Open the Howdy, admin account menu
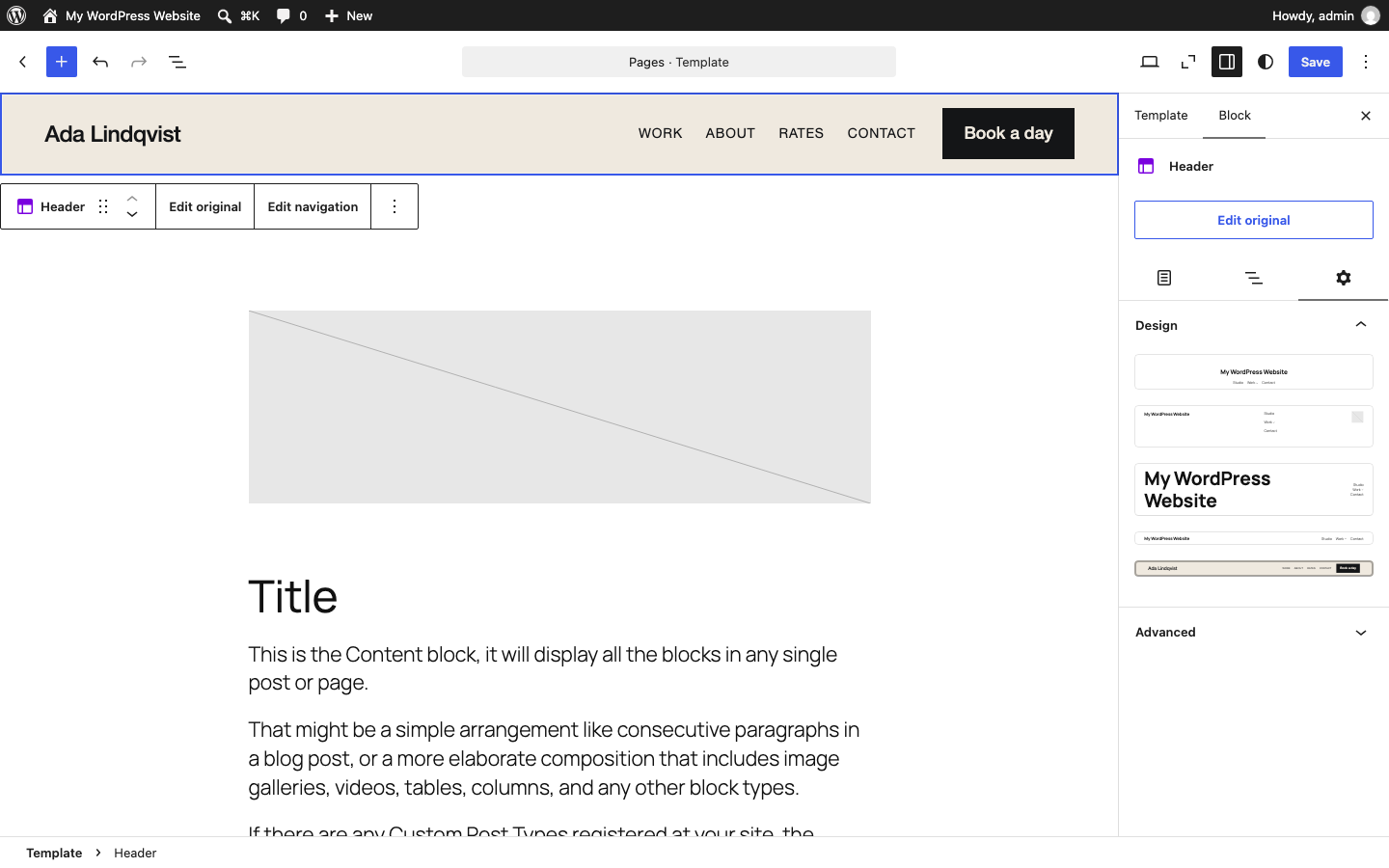 click(1325, 15)
